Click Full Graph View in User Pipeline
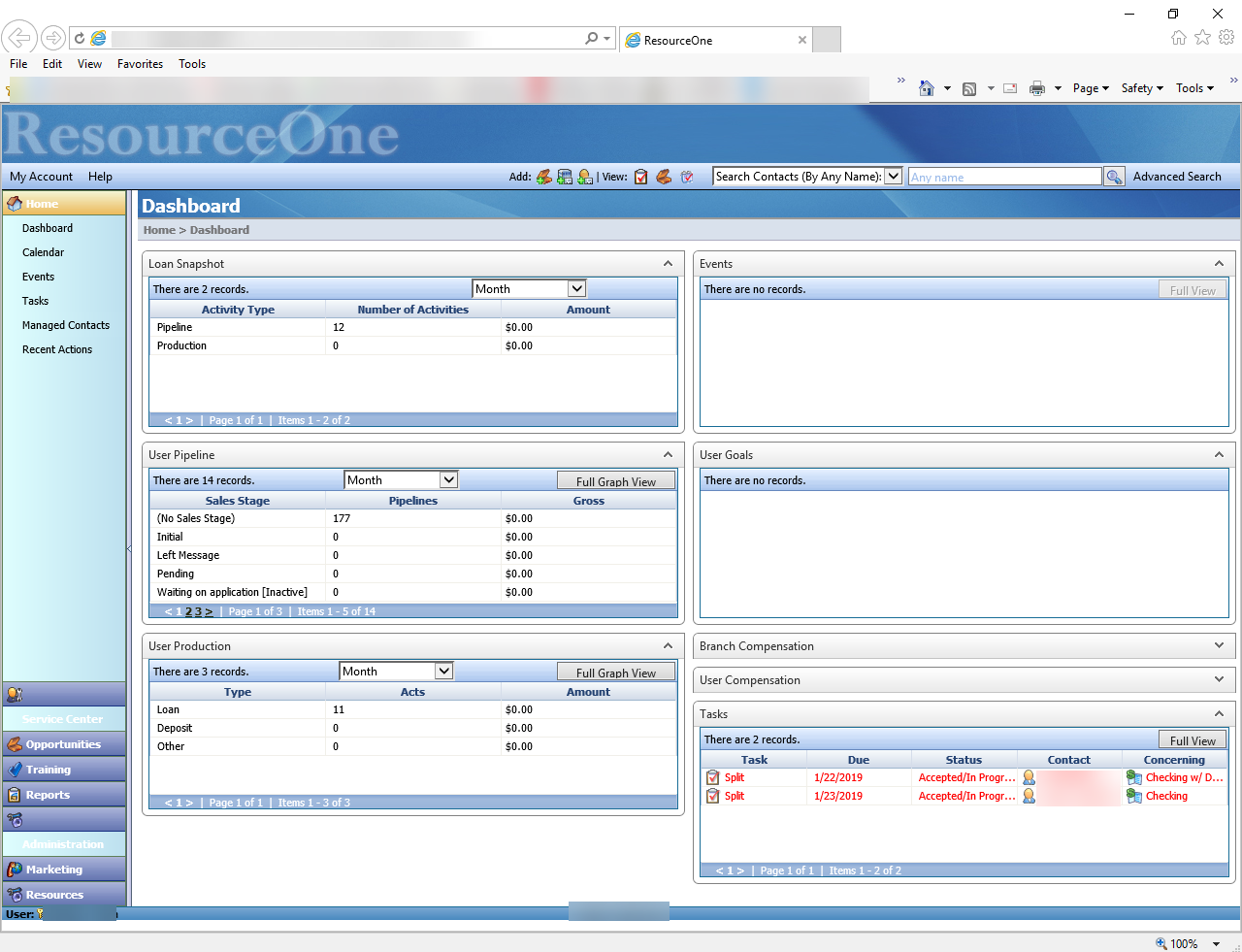The height and width of the screenshot is (952, 1242). click(615, 481)
